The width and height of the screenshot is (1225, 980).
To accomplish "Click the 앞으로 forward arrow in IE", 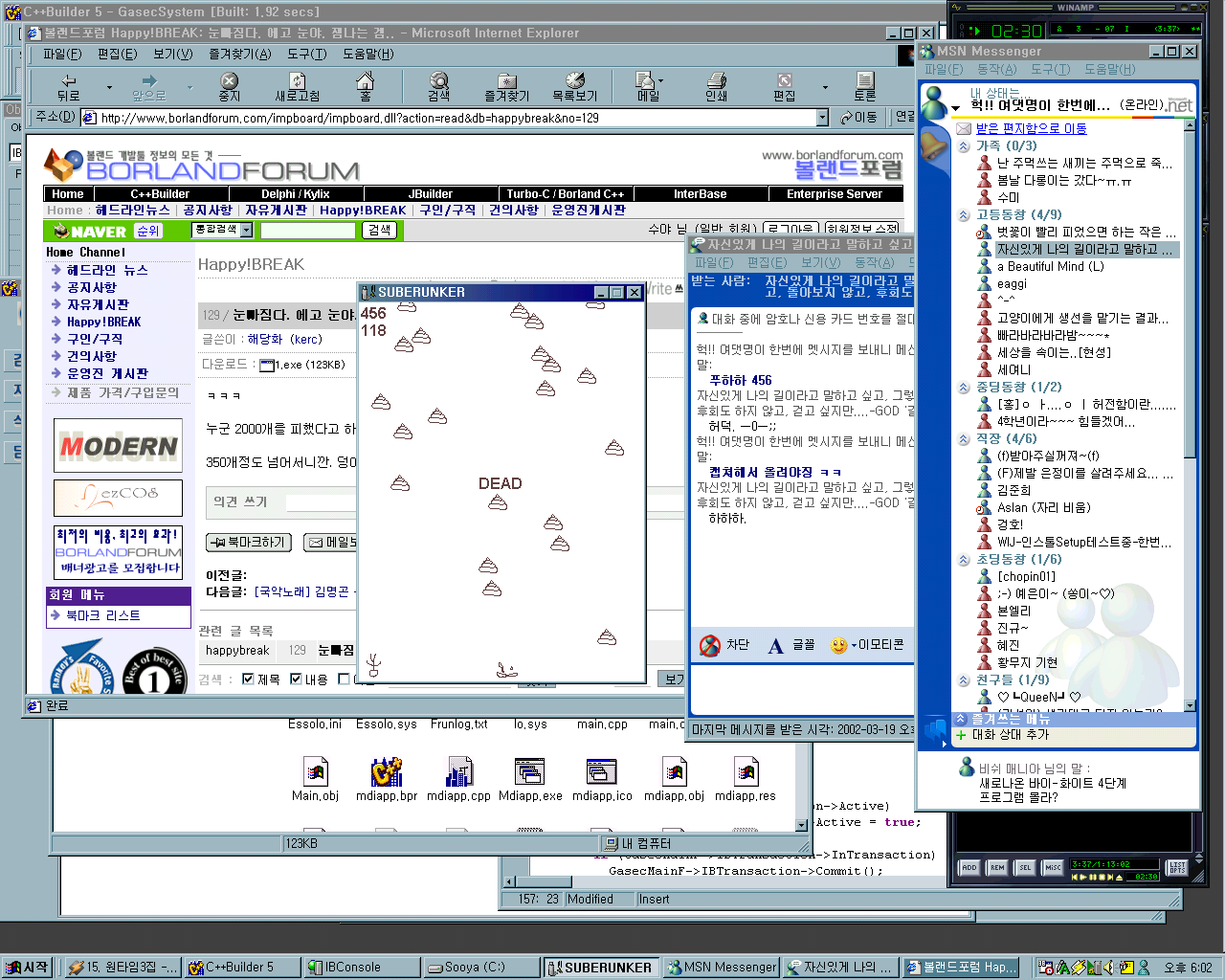I will [x=148, y=86].
